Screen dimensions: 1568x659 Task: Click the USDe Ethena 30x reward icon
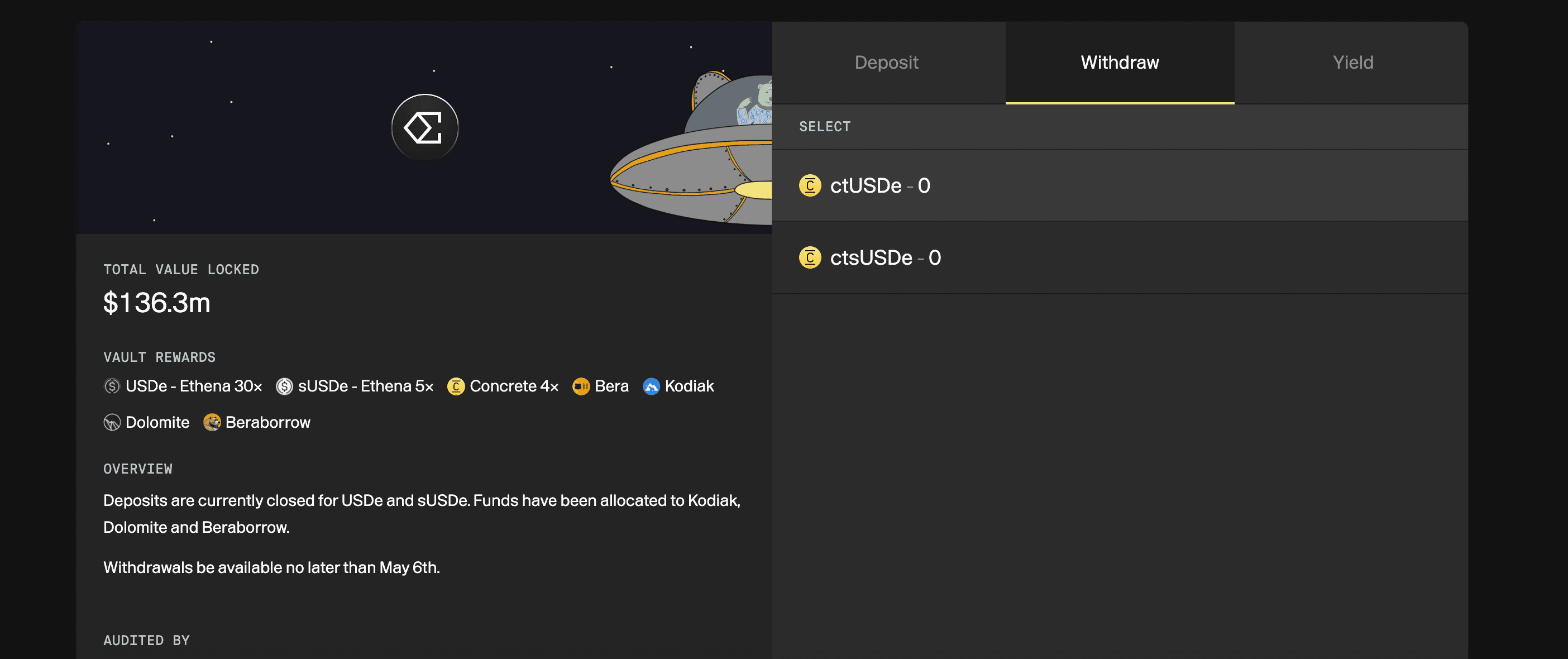point(112,386)
